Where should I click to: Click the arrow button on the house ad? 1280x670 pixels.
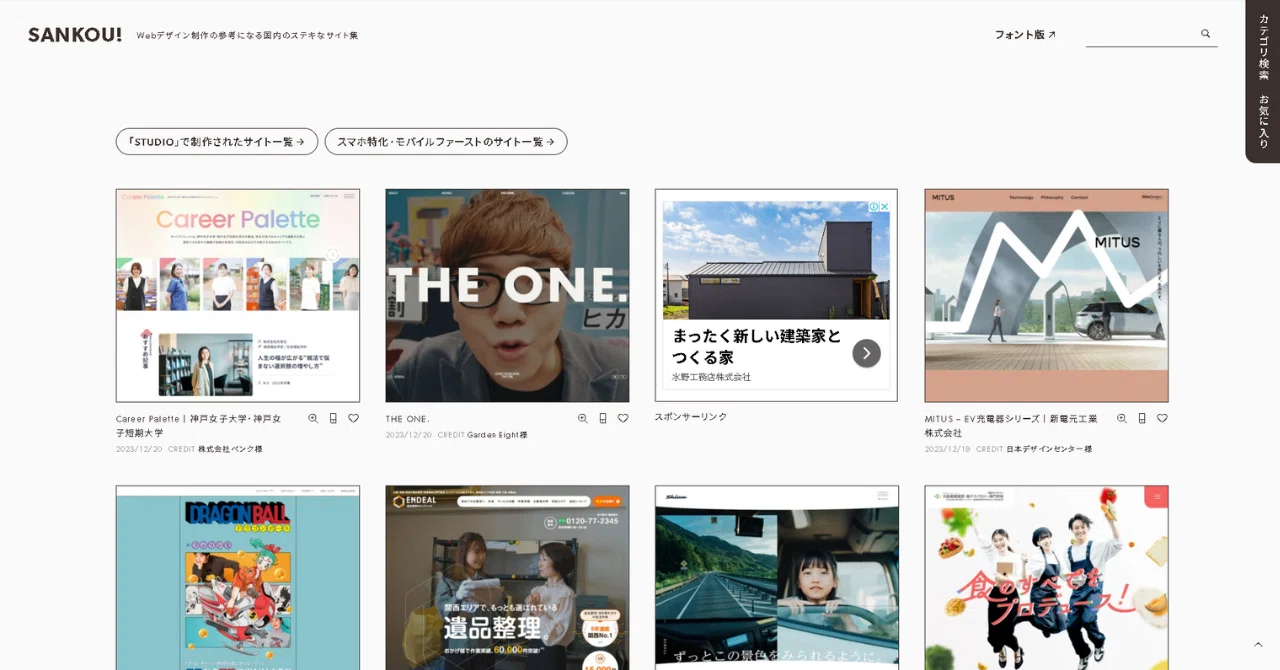pyautogui.click(x=866, y=352)
